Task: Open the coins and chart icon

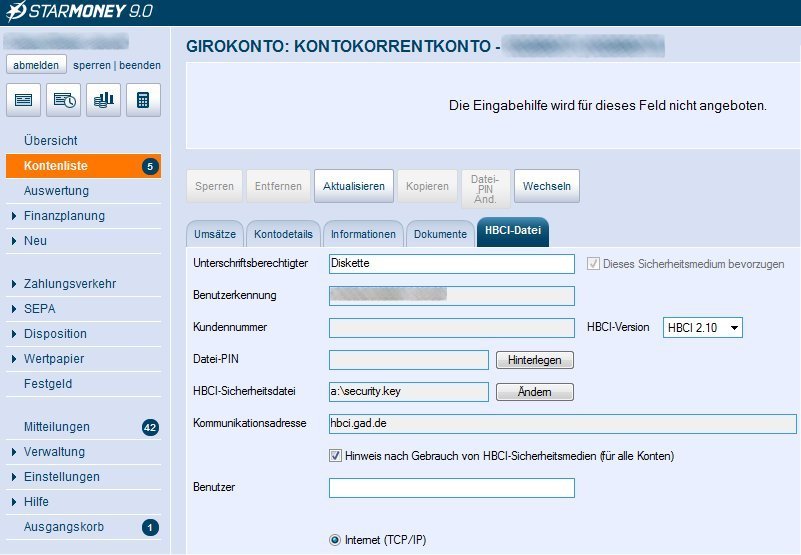Action: [x=103, y=100]
